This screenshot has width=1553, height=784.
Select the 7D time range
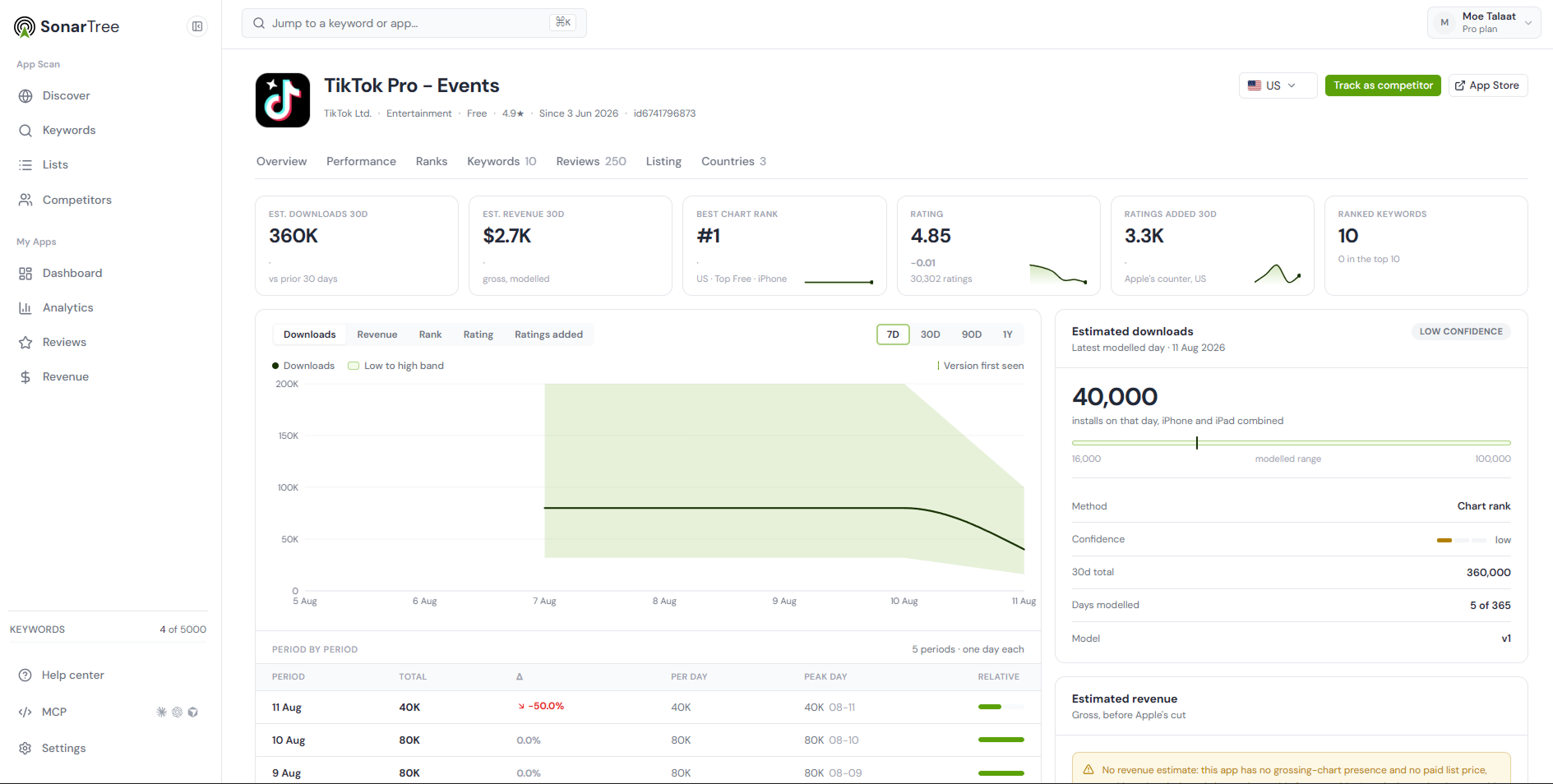(893, 334)
